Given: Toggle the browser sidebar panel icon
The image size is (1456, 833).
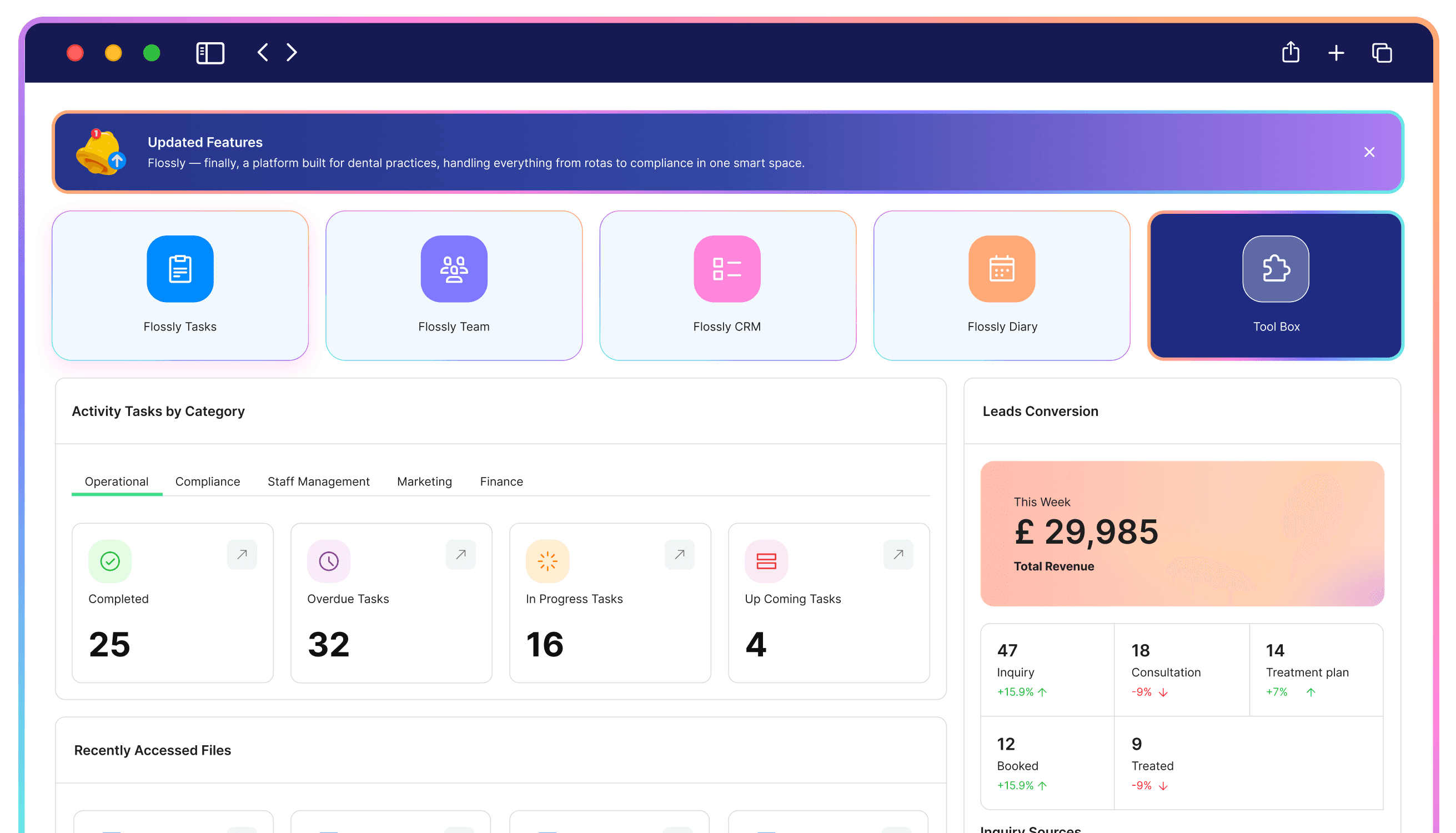Looking at the screenshot, I should coord(210,53).
